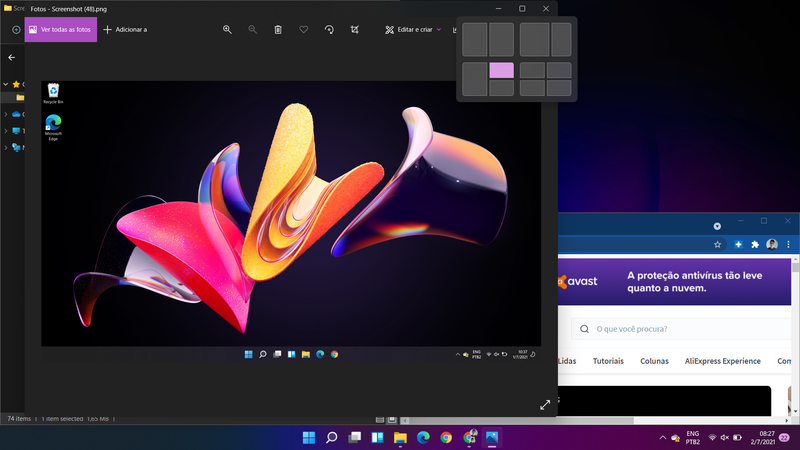
Task: Snap window to bottom-left quadrant of four-grid layout
Action: coord(532,88)
